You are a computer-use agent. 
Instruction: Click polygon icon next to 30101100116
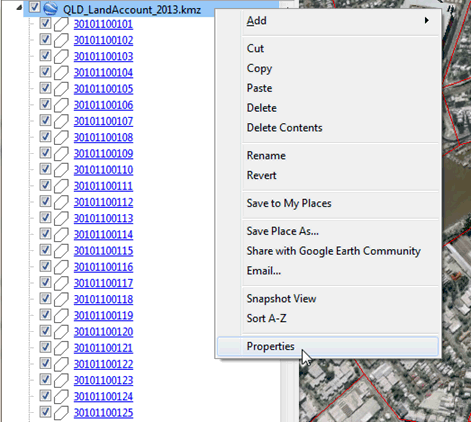[61, 267]
